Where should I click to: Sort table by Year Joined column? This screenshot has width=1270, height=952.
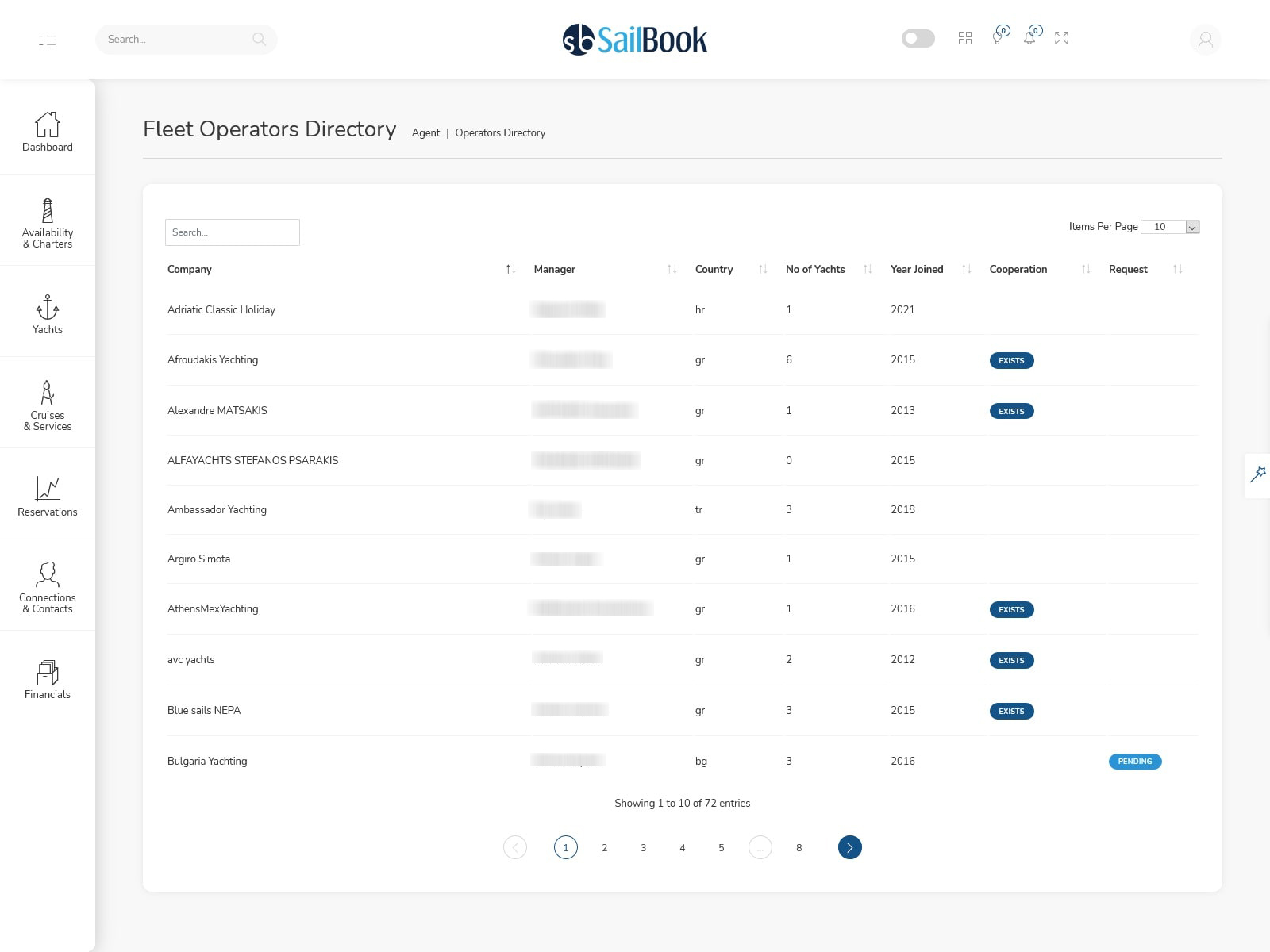[x=966, y=270]
